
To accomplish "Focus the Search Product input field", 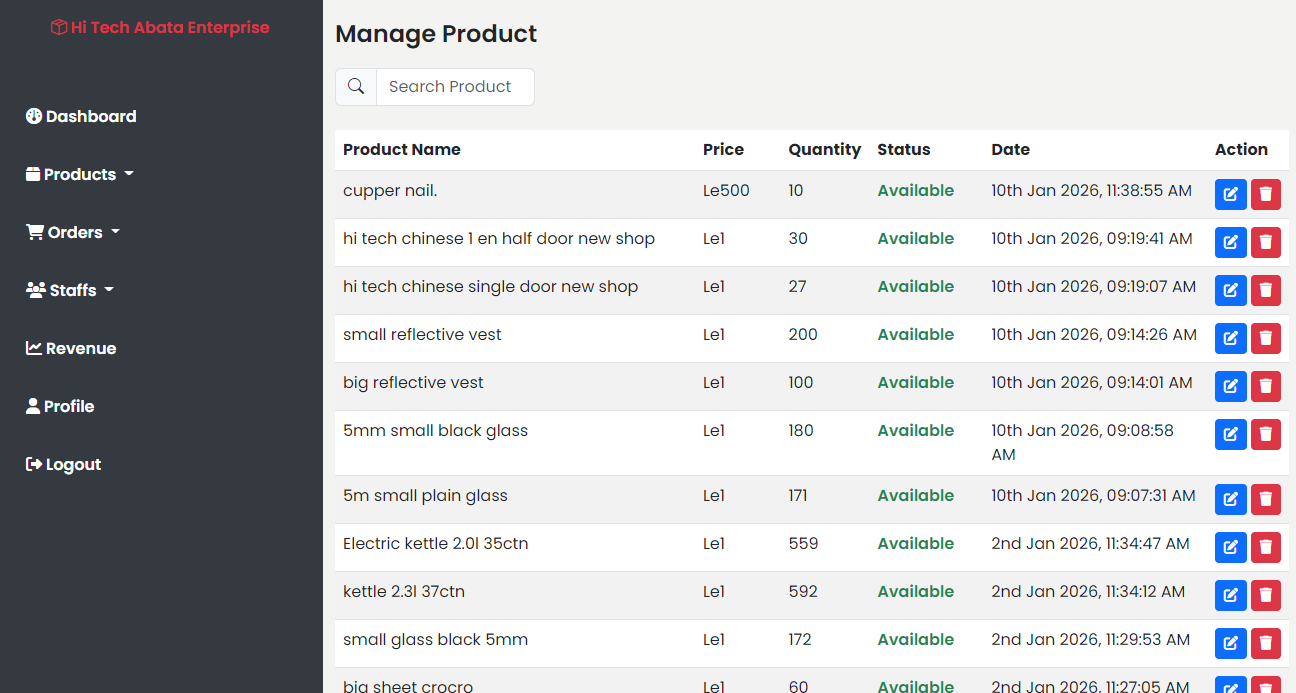I will click(x=455, y=87).
